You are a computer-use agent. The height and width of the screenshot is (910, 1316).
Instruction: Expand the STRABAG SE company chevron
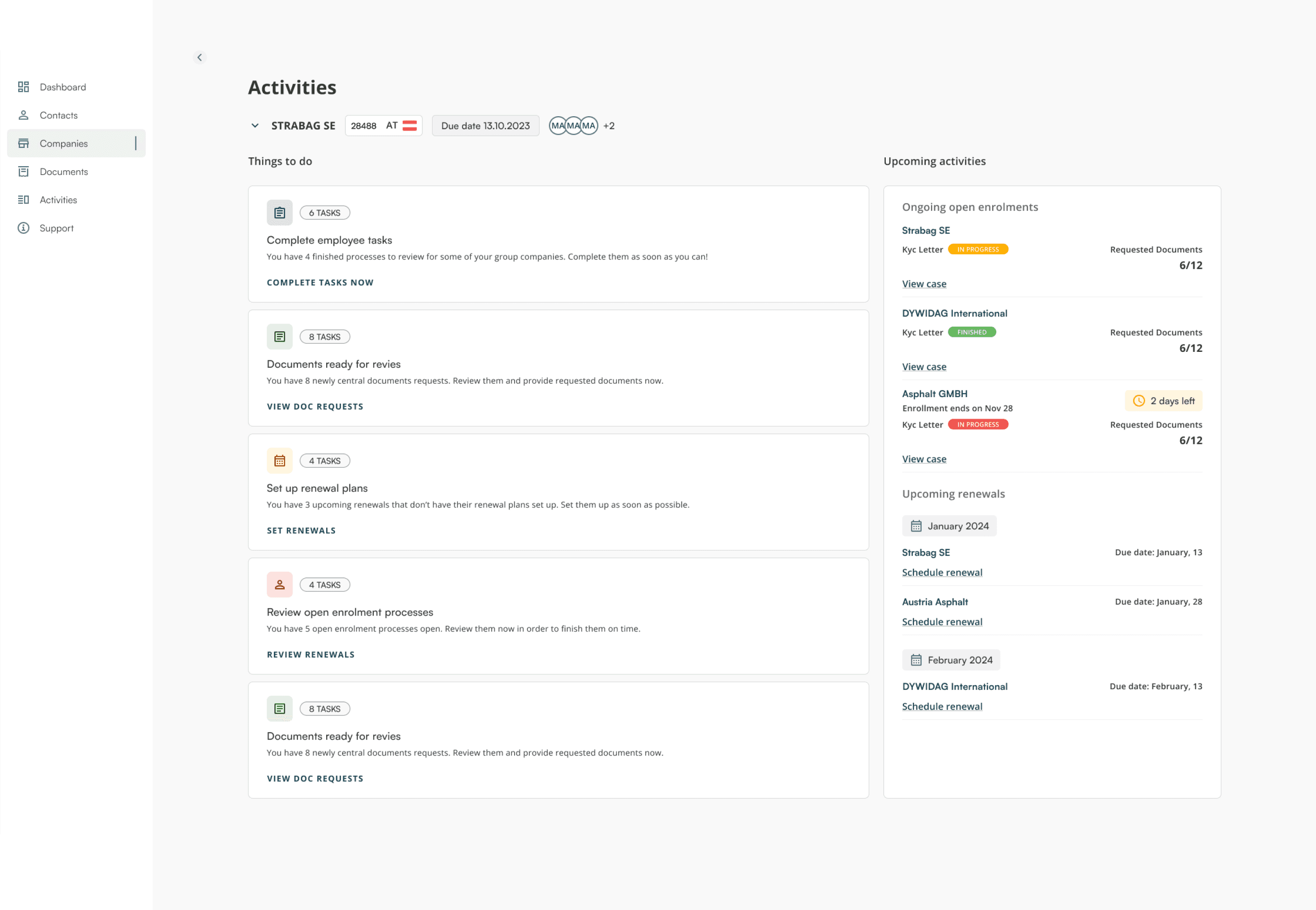click(255, 126)
